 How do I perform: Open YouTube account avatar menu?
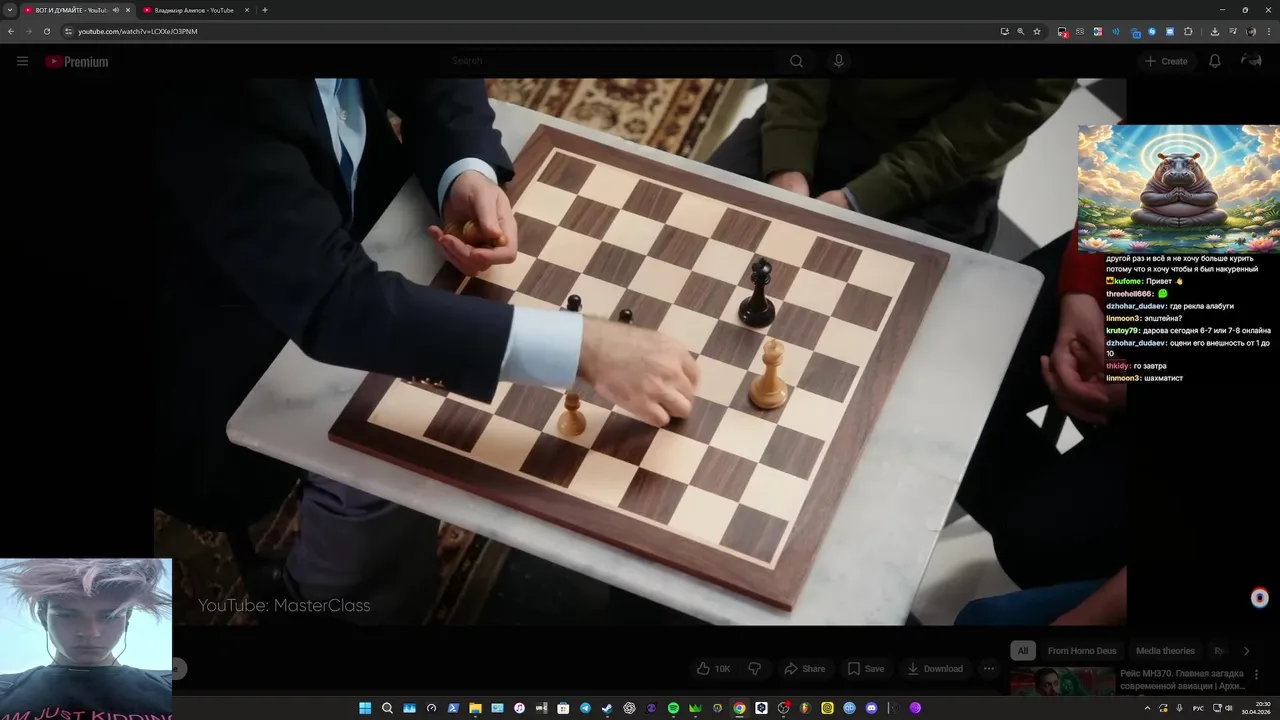pos(1251,61)
